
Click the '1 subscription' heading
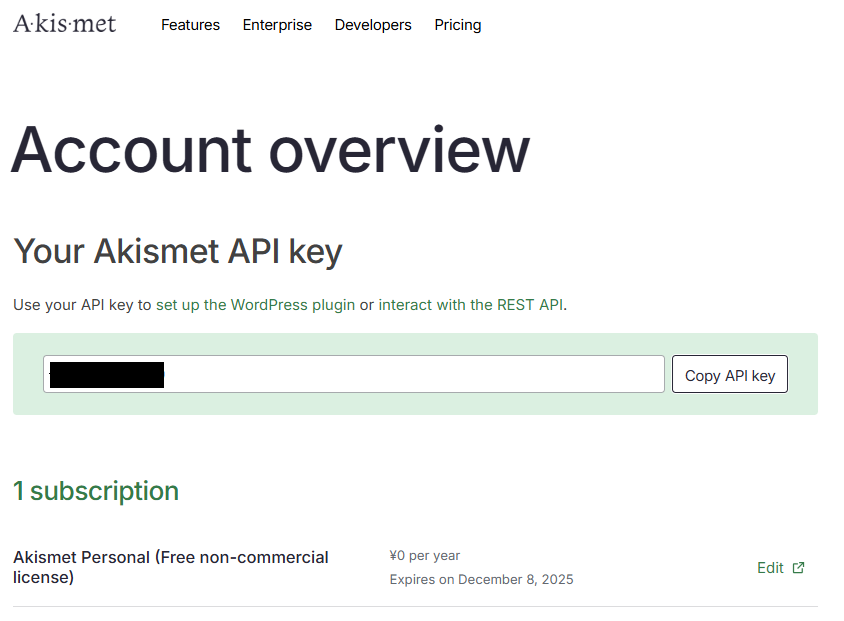pos(96,491)
